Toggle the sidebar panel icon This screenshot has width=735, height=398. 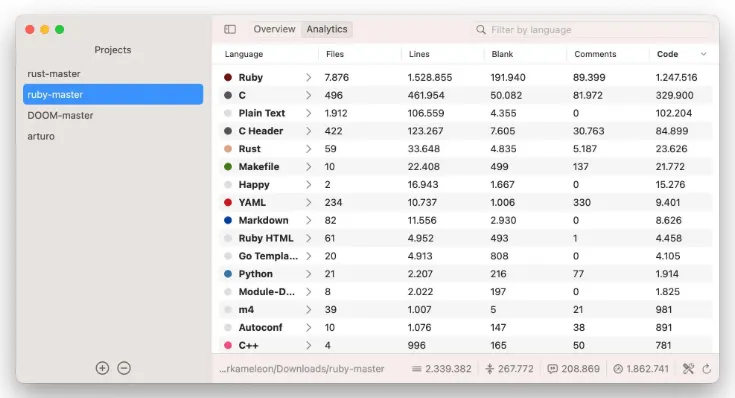click(x=230, y=30)
